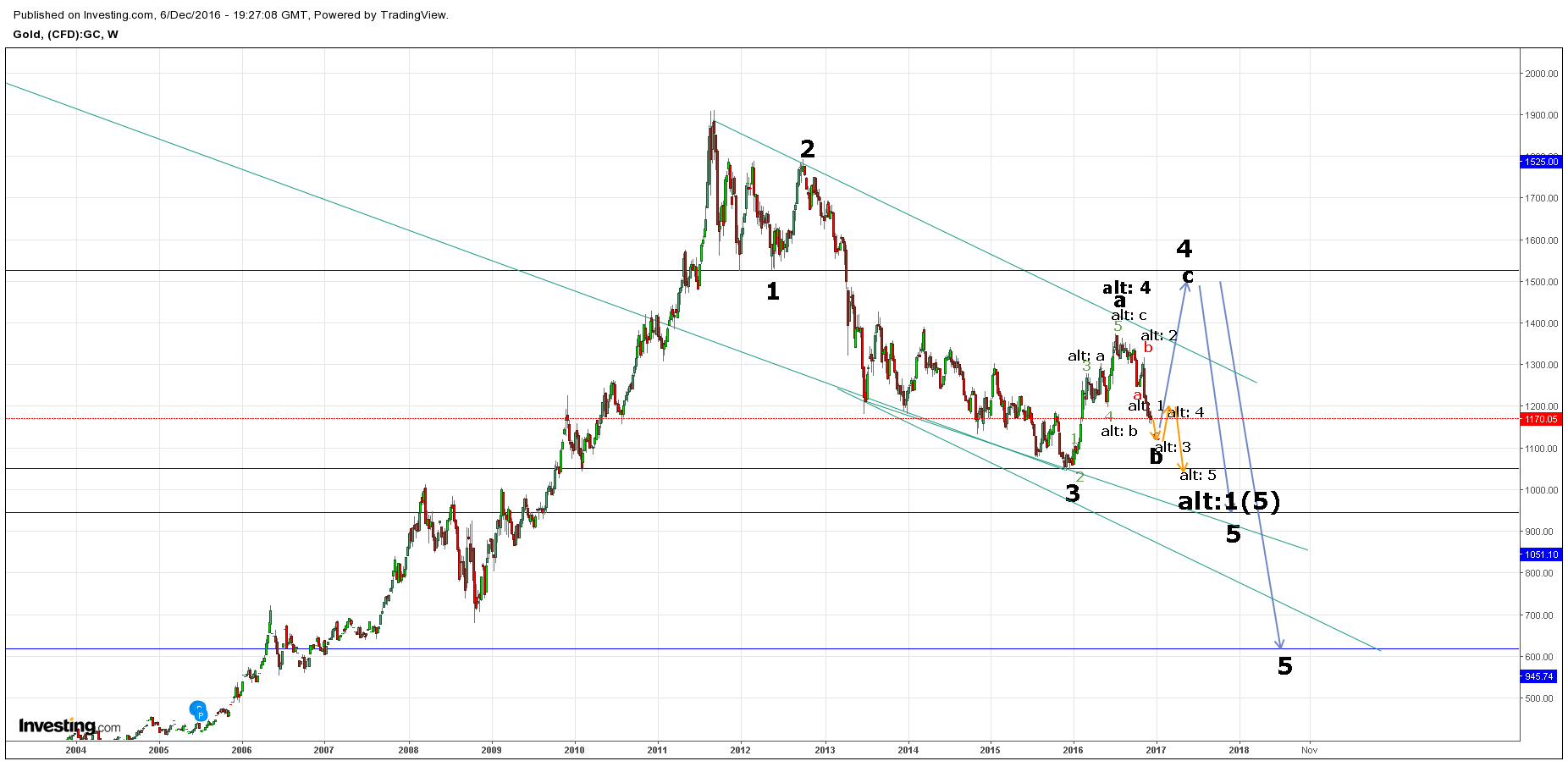The width and height of the screenshot is (1568, 761).
Task: Select the blue 945.74 price tag
Action: 1539,676
